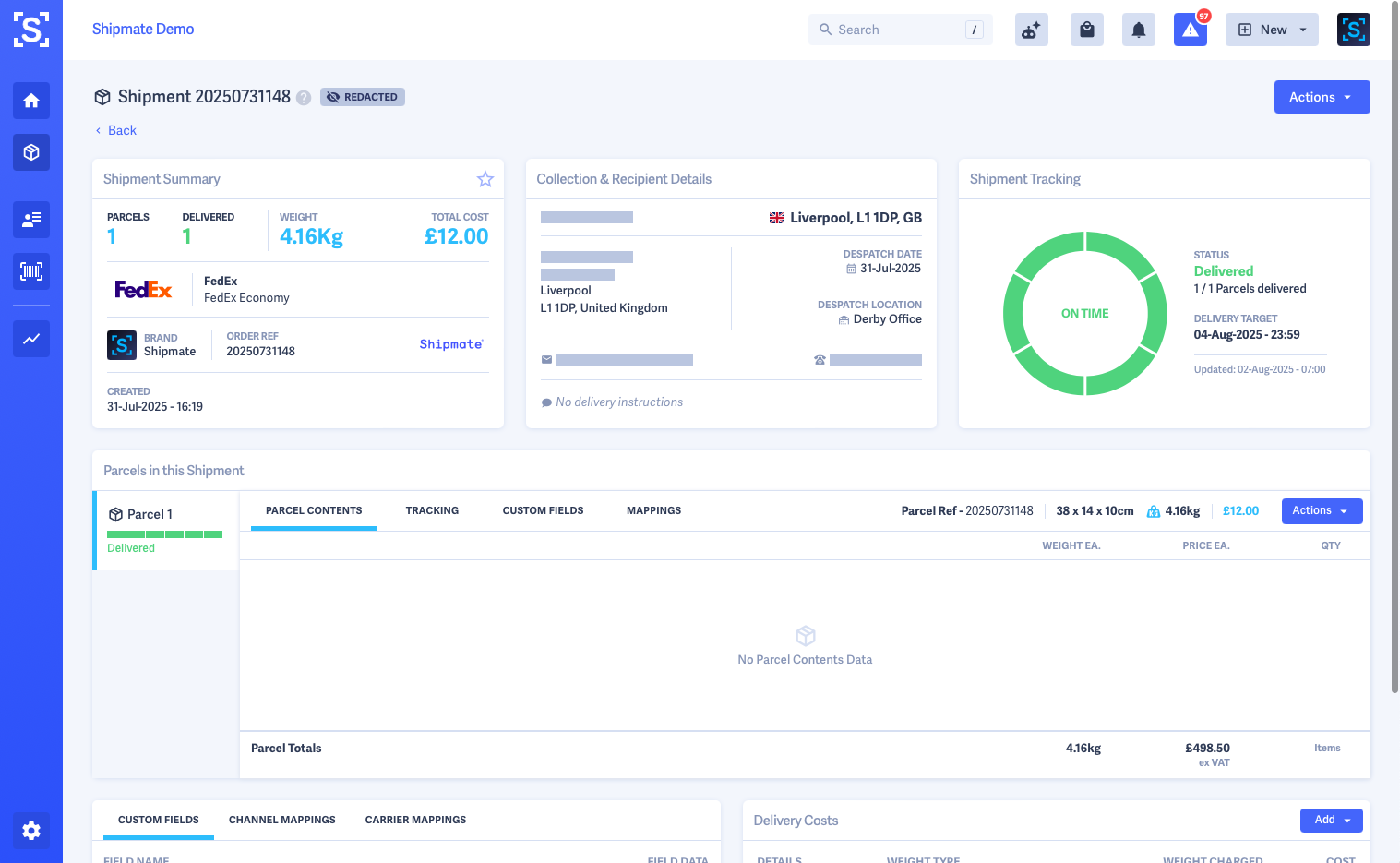Open the analytics chart icon in sidebar
Screen dimensions: 1400x863
click(x=31, y=339)
